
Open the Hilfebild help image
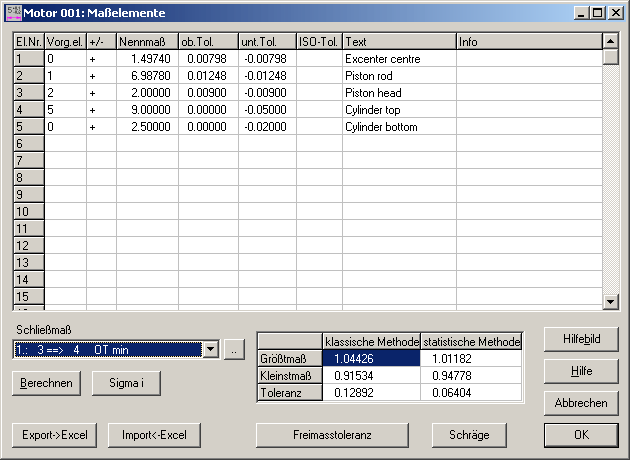click(x=581, y=339)
